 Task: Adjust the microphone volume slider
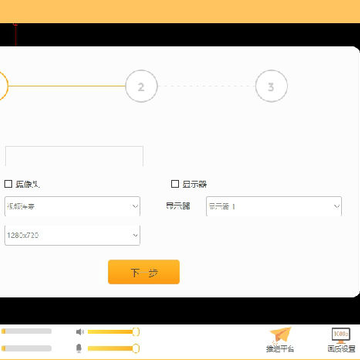coord(114,349)
